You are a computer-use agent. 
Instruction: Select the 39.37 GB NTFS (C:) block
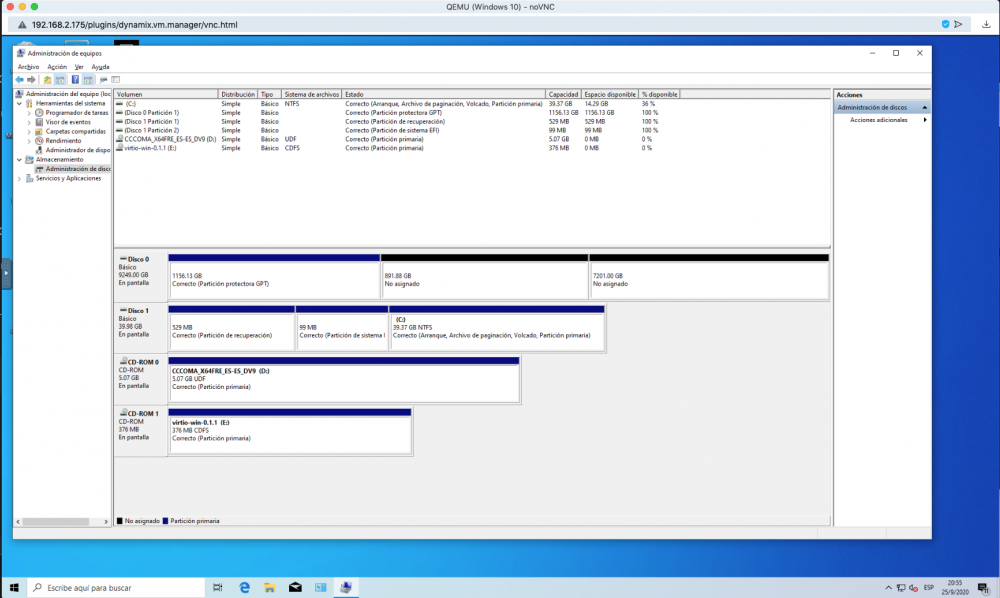click(x=497, y=328)
